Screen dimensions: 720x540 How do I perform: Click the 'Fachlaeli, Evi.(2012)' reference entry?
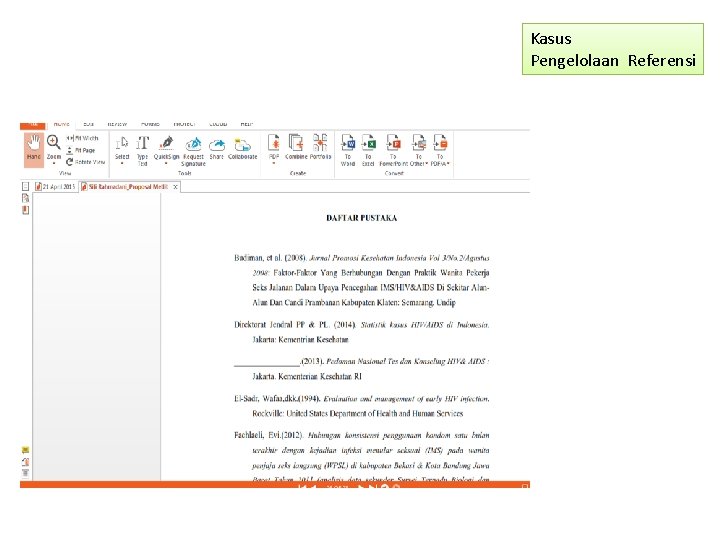(x=362, y=457)
